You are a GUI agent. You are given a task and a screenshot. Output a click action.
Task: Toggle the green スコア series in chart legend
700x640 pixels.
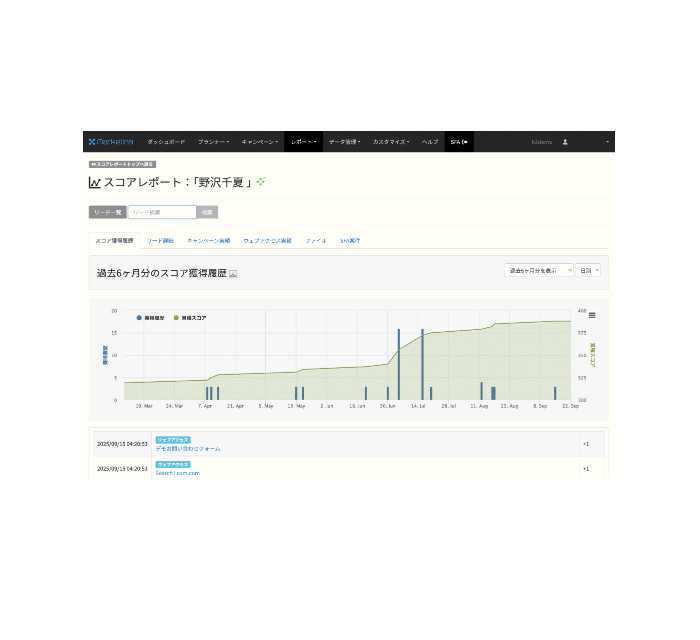[190, 318]
